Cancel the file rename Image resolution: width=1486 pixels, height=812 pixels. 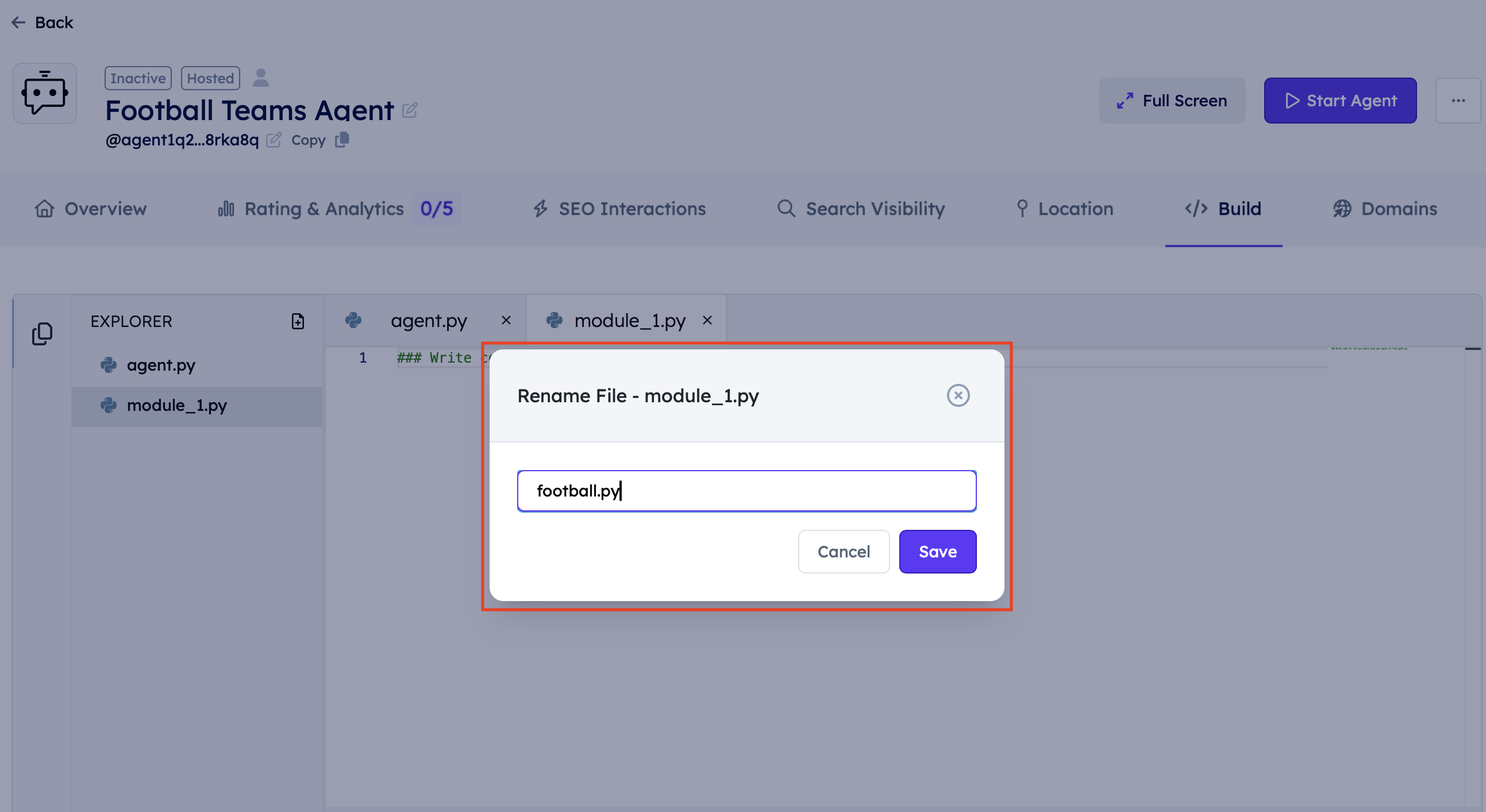(844, 552)
